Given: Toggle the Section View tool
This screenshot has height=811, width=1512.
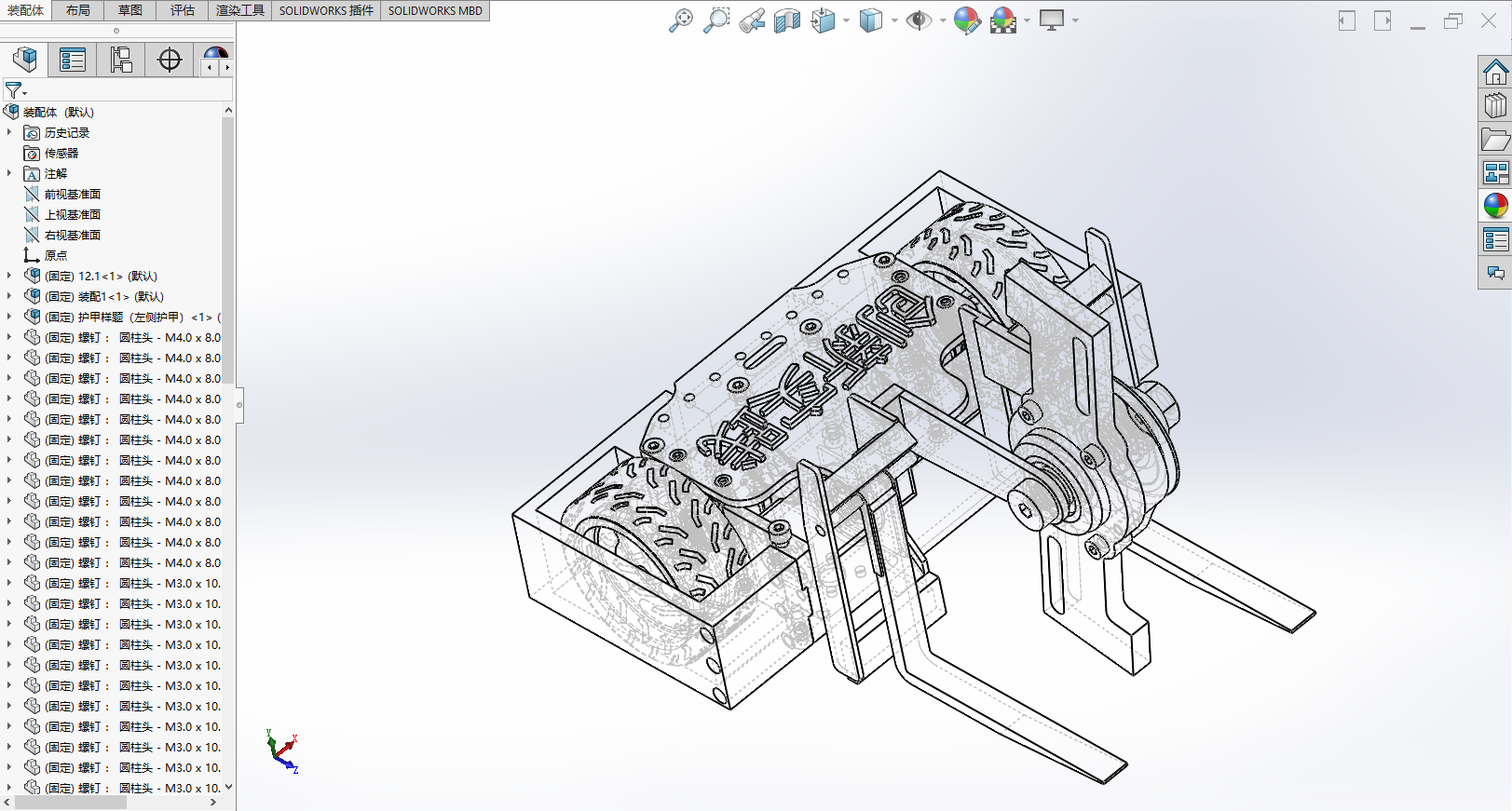Looking at the screenshot, I should pos(787,20).
